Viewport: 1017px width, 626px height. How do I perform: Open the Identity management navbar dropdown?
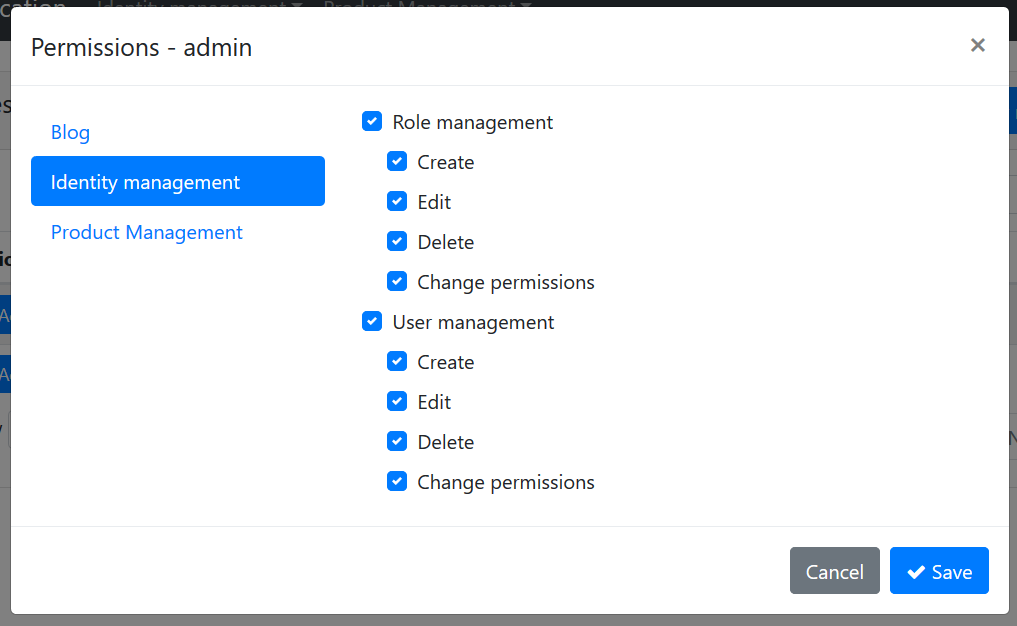click(200, 4)
